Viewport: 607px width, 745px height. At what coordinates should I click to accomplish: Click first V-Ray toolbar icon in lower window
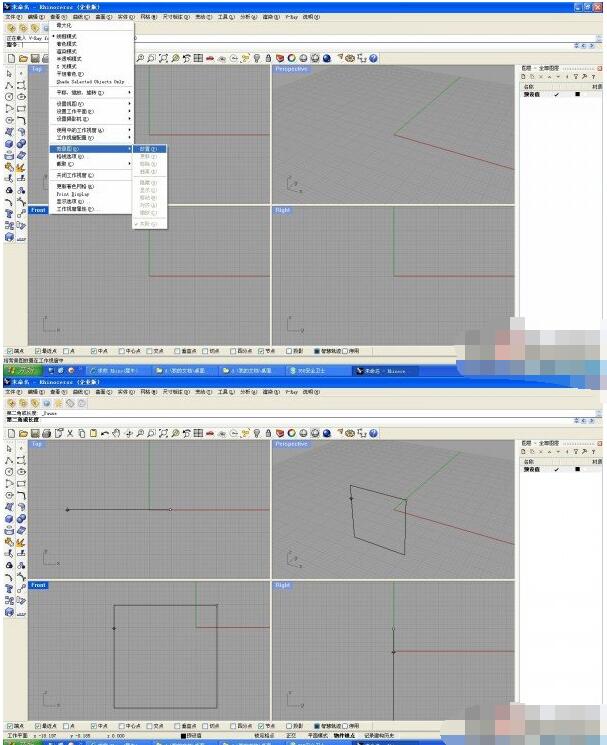(x=11, y=403)
